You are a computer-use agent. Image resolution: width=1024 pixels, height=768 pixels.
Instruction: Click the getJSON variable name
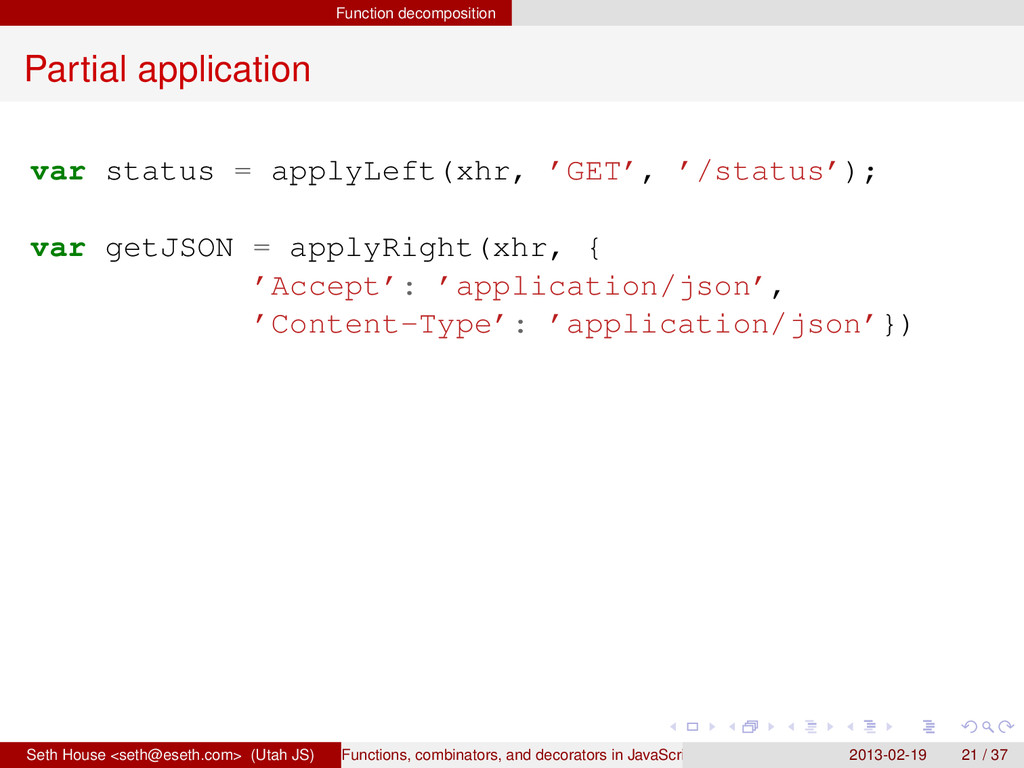[x=169, y=249]
